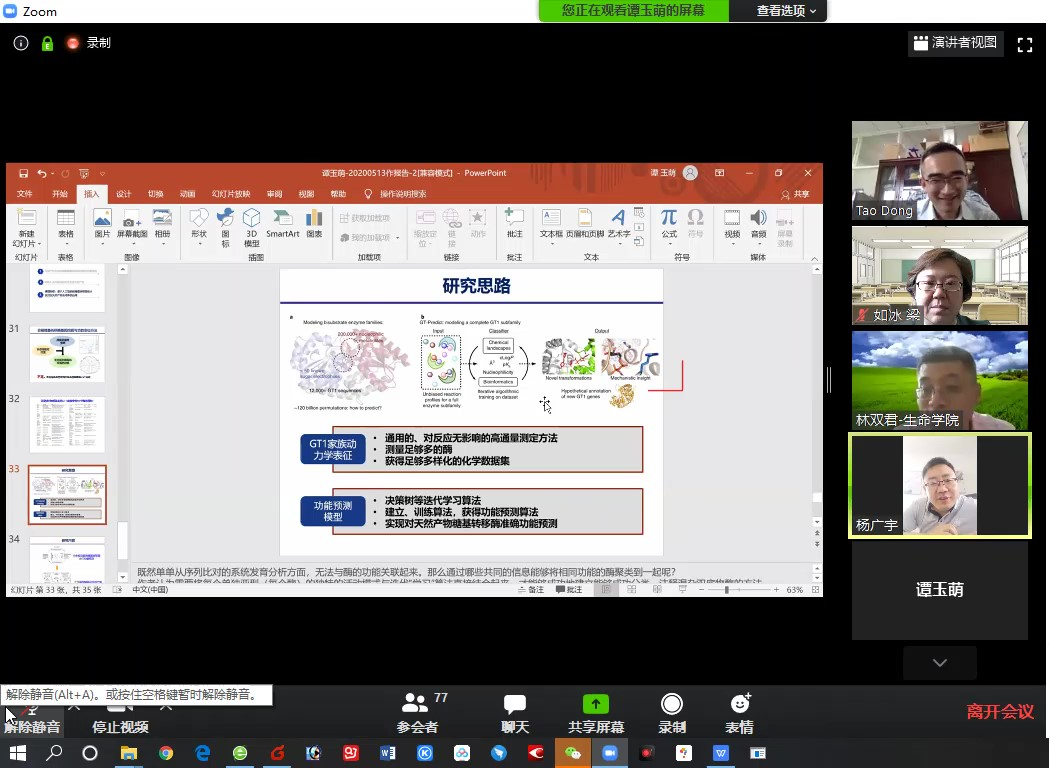This screenshot has height=769, width=1049.
Task: Toggle meeting recording (录制) in toolbar
Action: tap(672, 714)
